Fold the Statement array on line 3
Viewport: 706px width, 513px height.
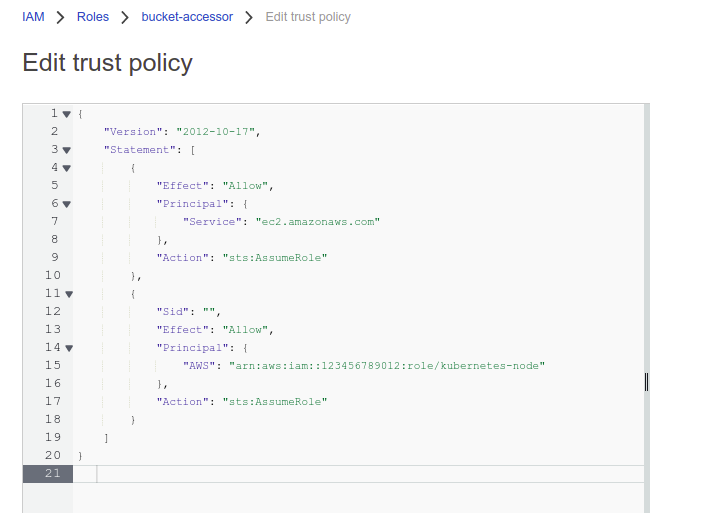coord(67,150)
